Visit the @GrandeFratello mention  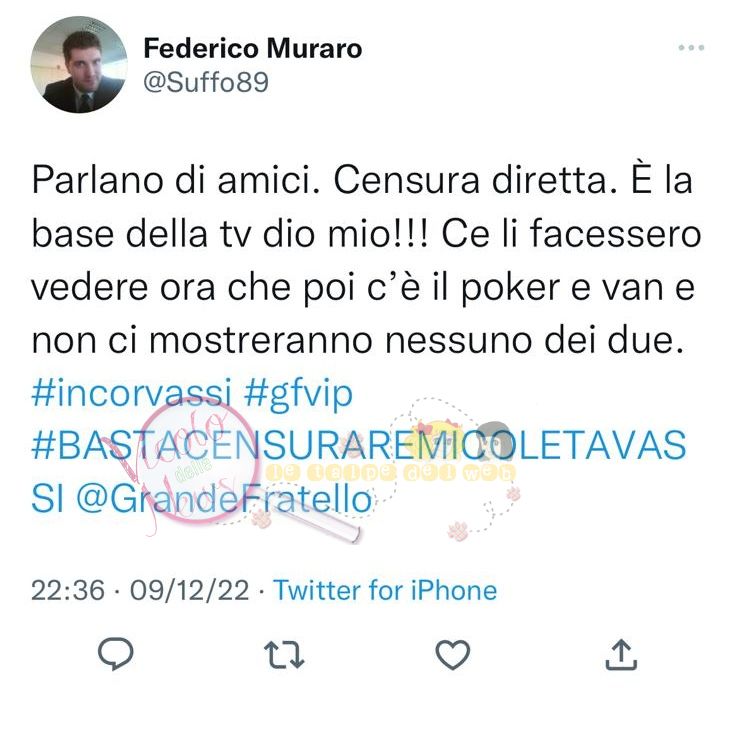(224, 500)
